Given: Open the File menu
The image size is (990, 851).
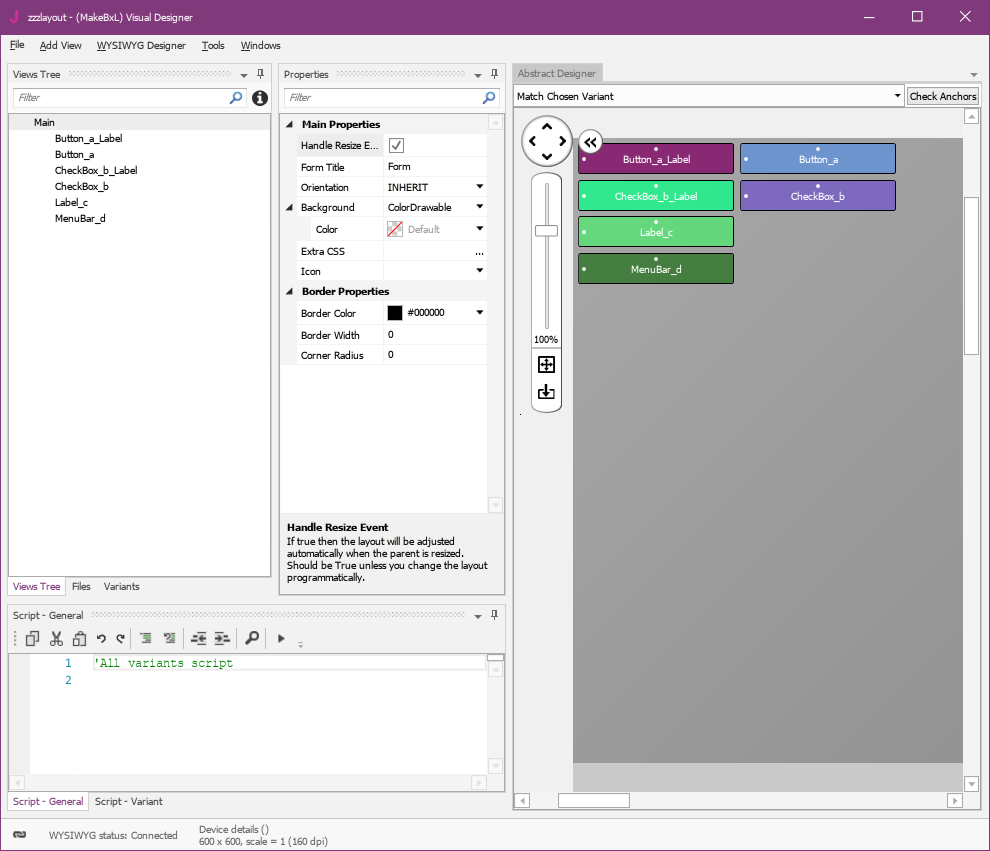Looking at the screenshot, I should 17,45.
